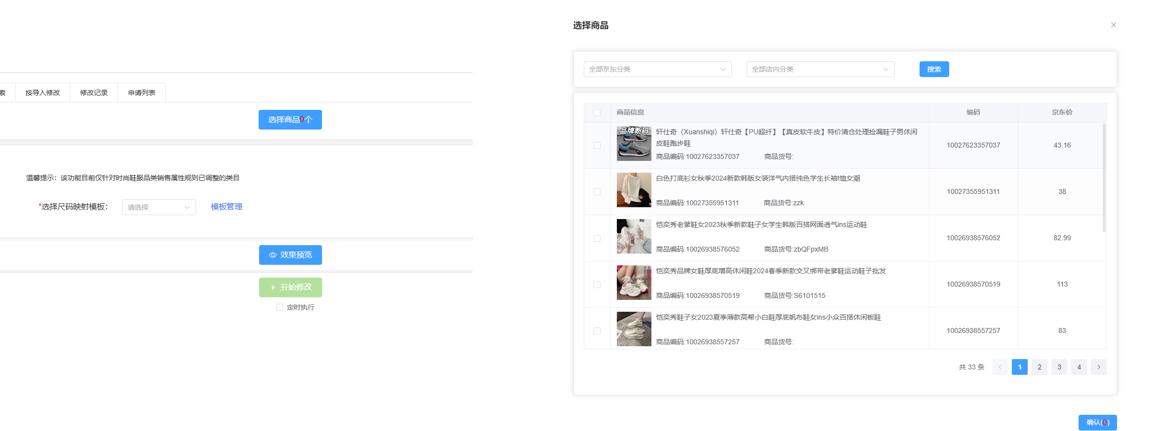The width and height of the screenshot is (1165, 431).
Task: Click the blue 搜索 button
Action: (933, 69)
